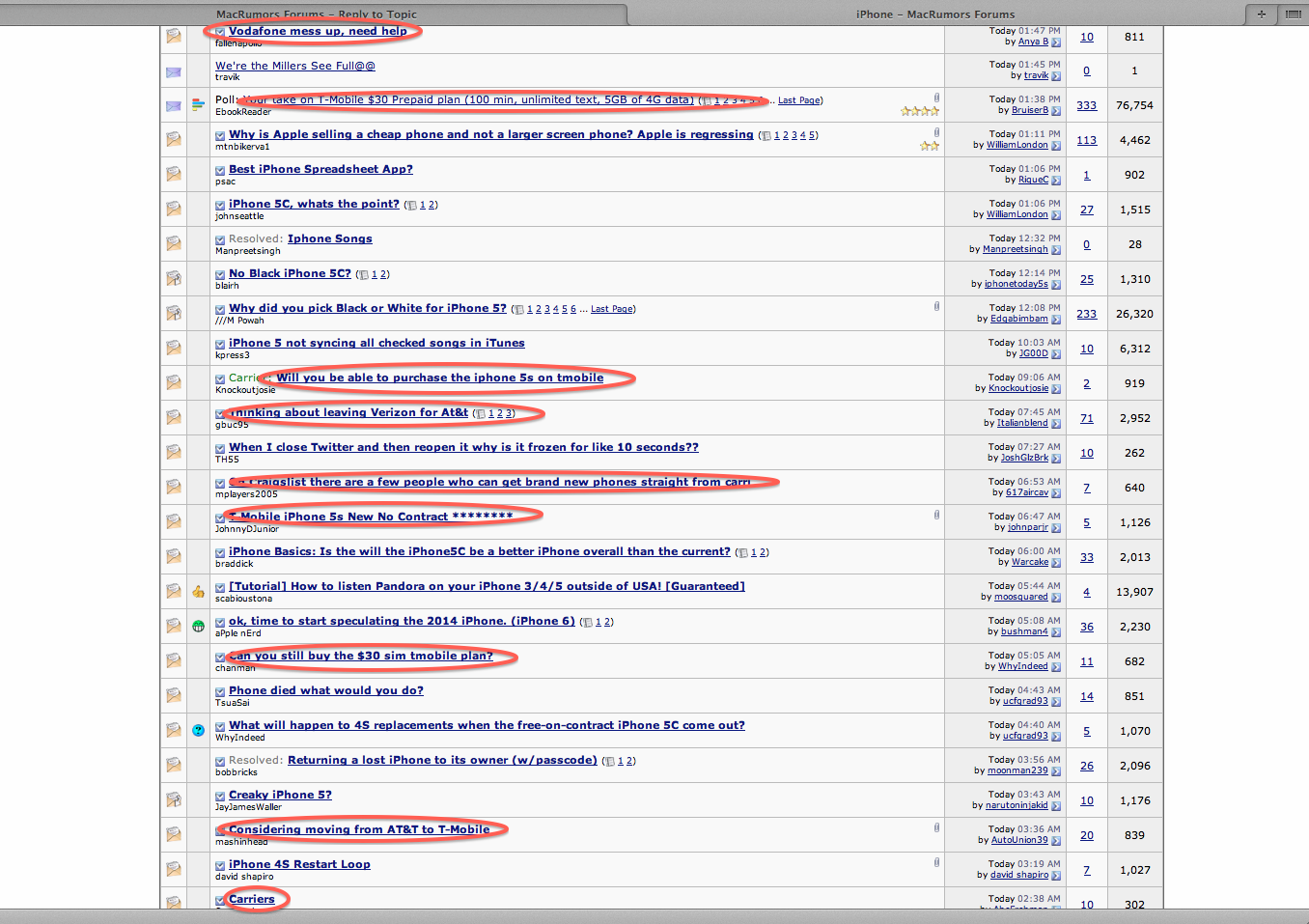Open the "Carriers" thread link
Screen dimensions: 1309x924
coord(252,899)
